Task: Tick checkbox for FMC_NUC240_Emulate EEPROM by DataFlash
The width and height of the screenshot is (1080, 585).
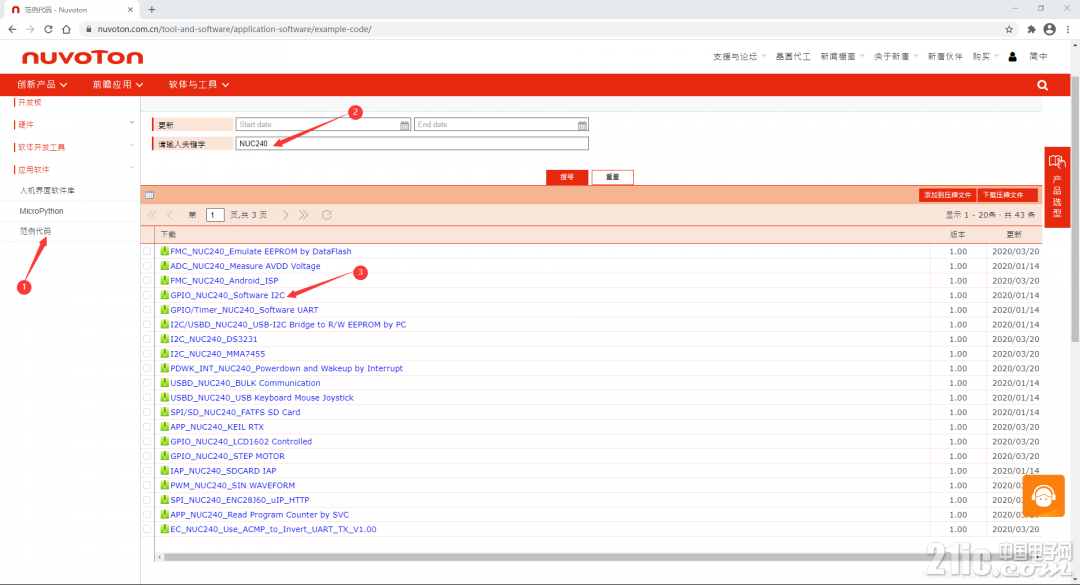Action: (147, 252)
